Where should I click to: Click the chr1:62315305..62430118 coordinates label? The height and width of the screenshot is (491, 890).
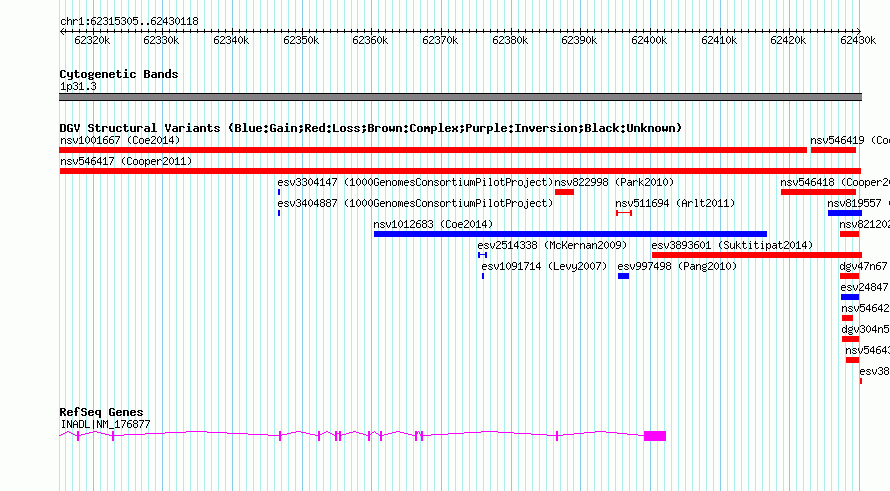(129, 21)
